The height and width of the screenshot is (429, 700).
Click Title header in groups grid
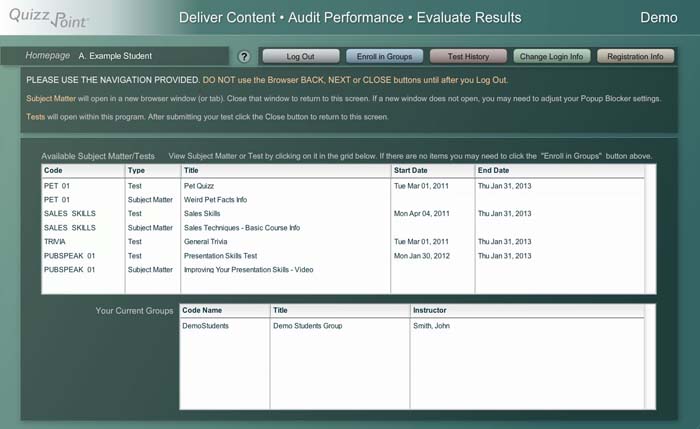click(x=340, y=310)
